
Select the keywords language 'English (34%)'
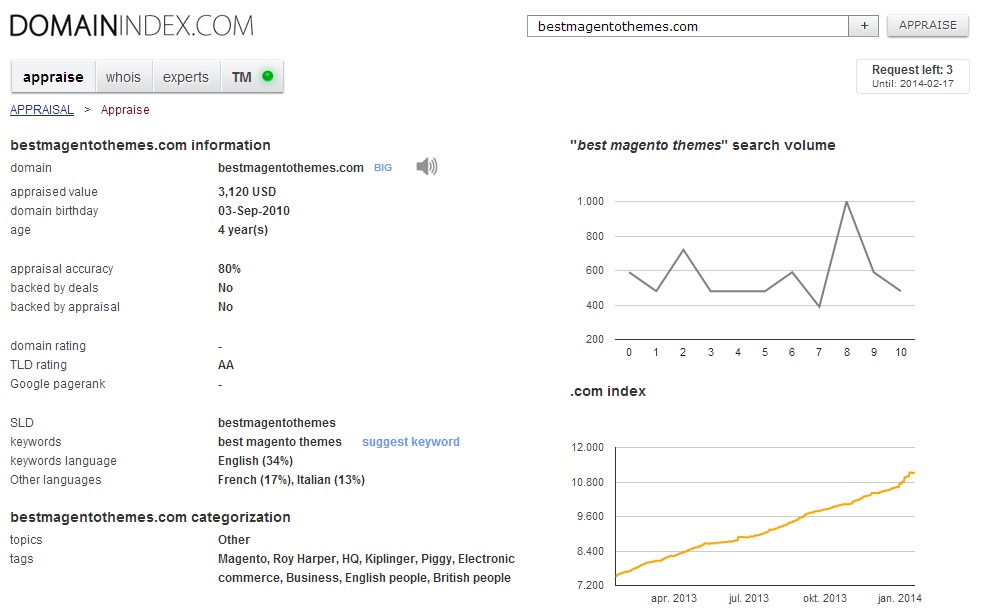pyautogui.click(x=255, y=461)
